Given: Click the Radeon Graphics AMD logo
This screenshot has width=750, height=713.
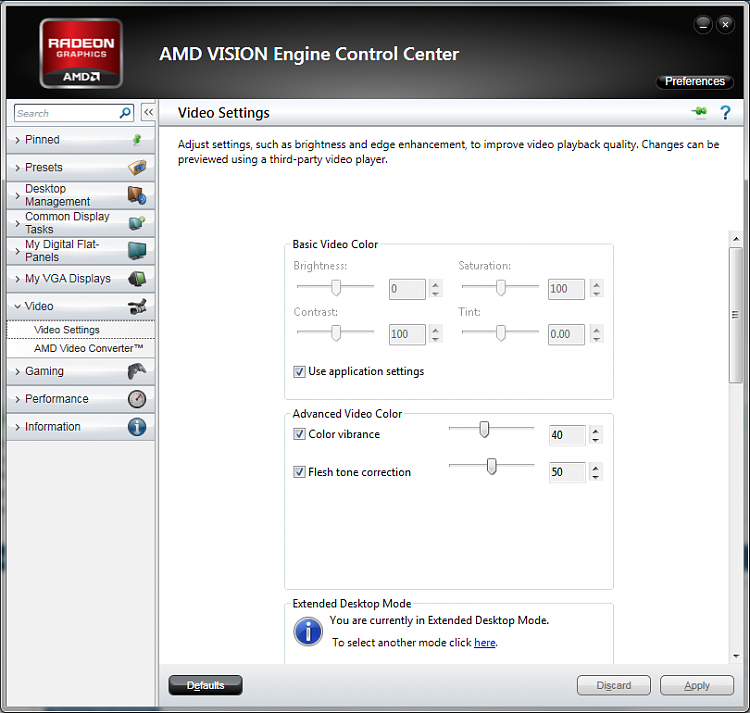Looking at the screenshot, I should 81,54.
